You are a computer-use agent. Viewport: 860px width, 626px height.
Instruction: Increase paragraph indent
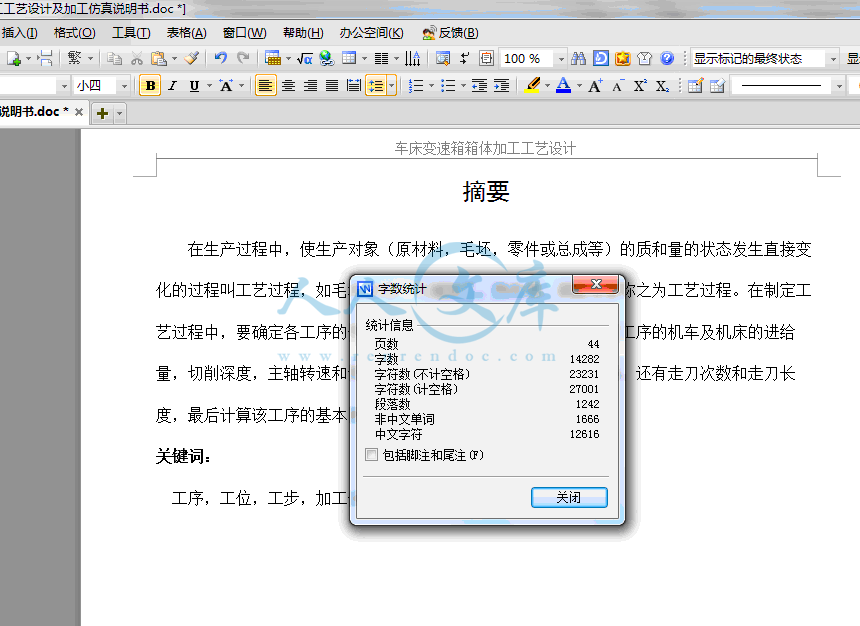click(501, 86)
